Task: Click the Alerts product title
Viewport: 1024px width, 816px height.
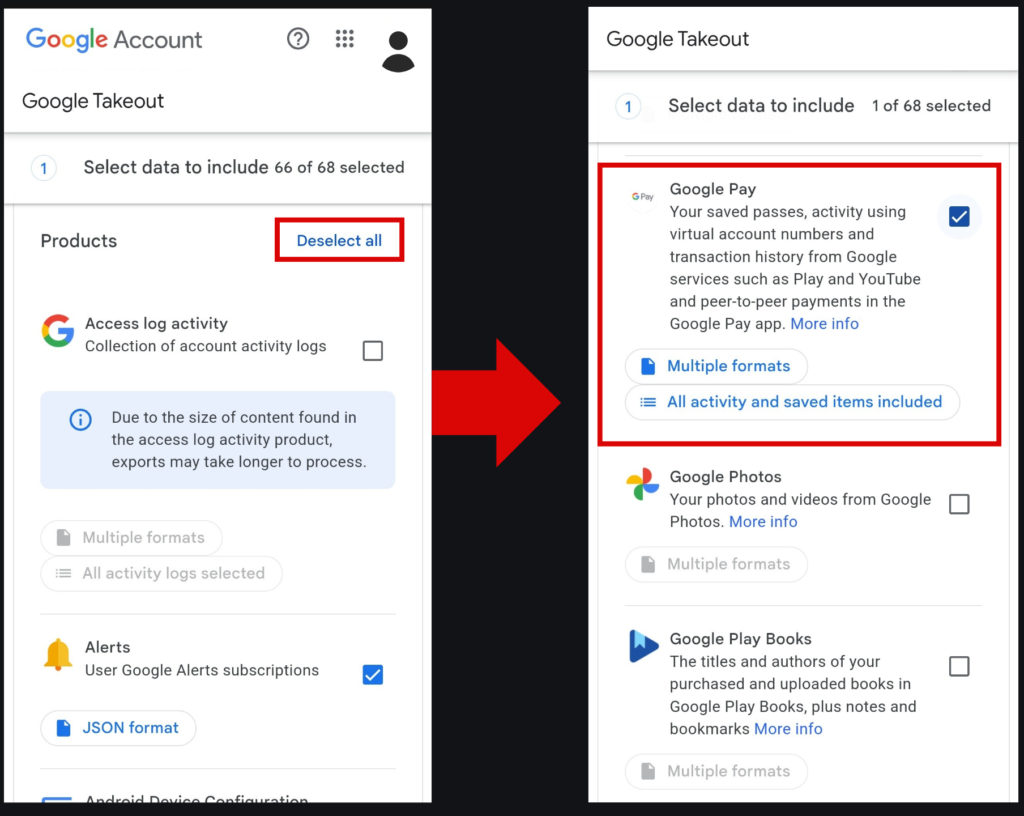Action: [x=108, y=647]
